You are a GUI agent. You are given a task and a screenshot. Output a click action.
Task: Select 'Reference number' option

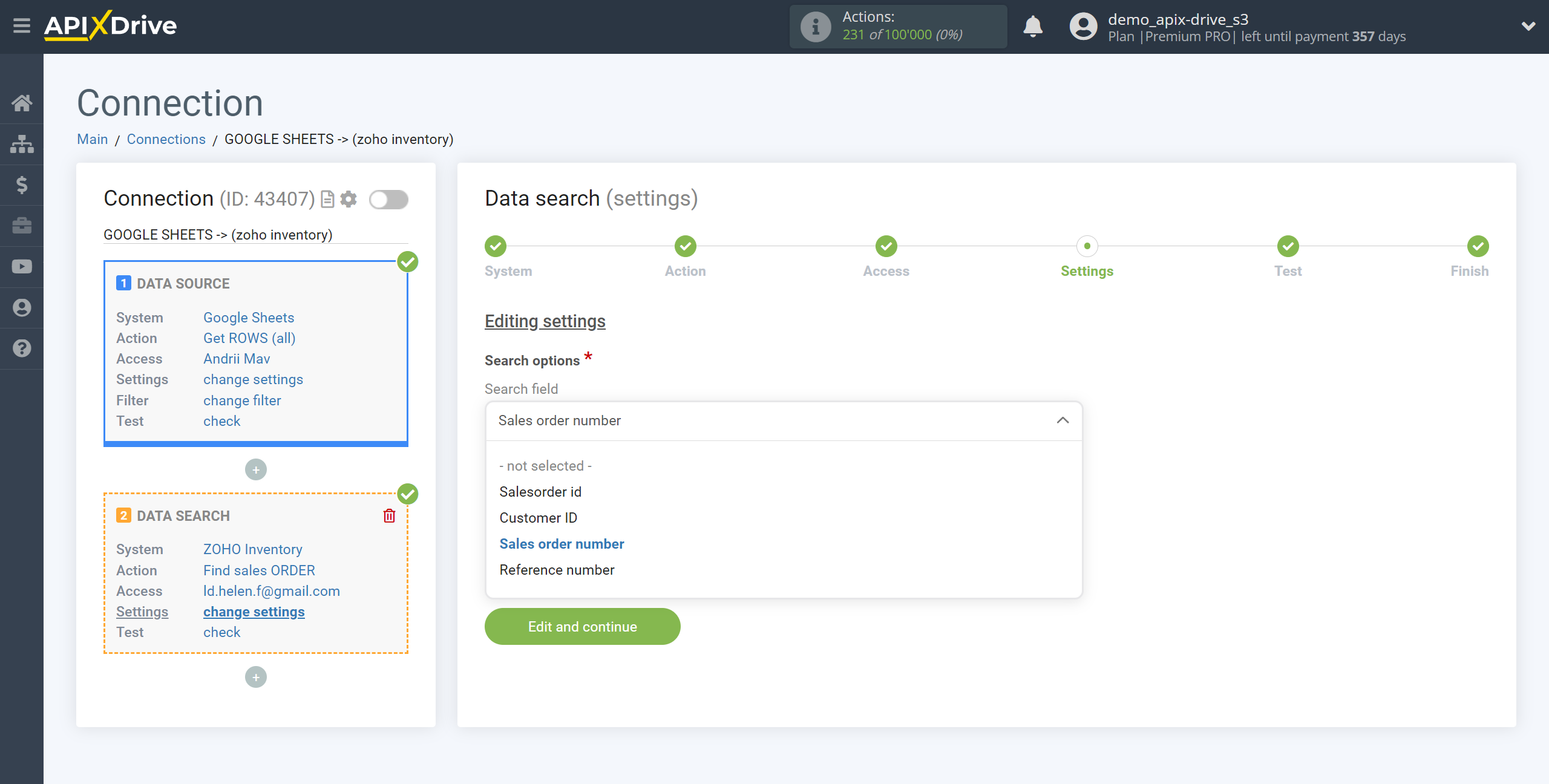pos(557,570)
